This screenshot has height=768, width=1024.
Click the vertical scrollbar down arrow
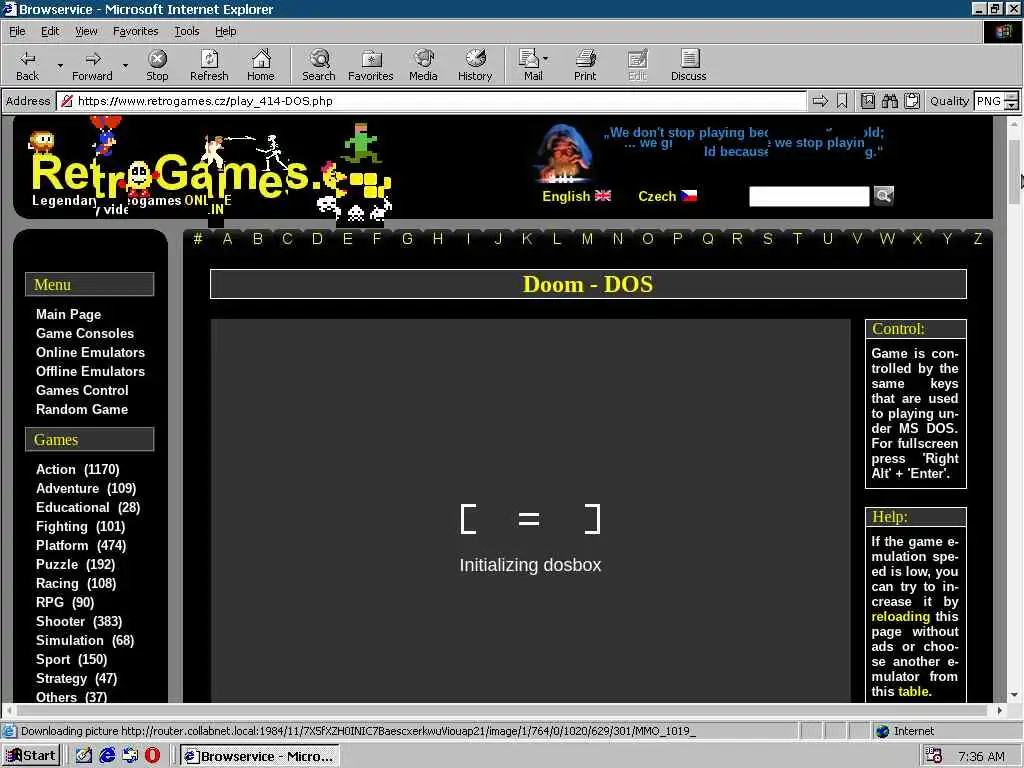(1014, 696)
